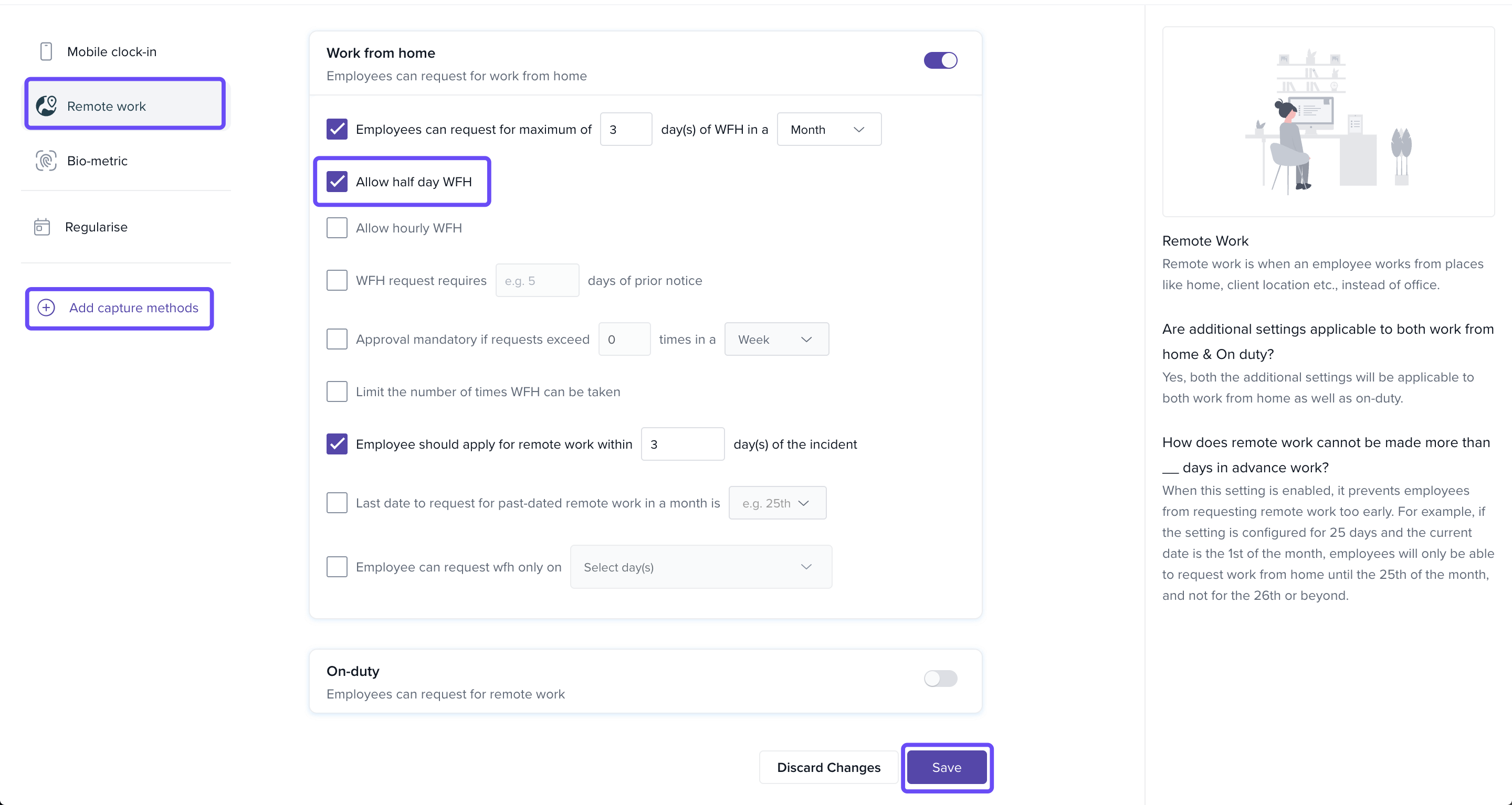The height and width of the screenshot is (805, 1512).
Task: Open the e.g. 25th last date dropdown
Action: point(776,503)
